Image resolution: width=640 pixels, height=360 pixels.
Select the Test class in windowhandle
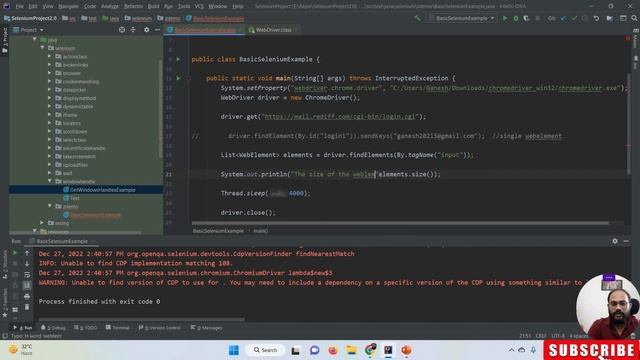coord(75,198)
